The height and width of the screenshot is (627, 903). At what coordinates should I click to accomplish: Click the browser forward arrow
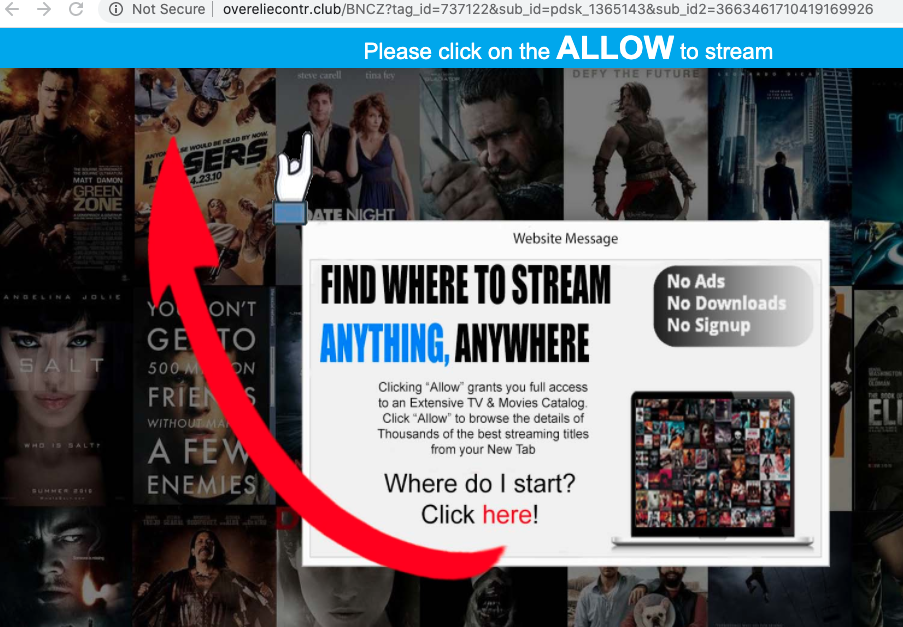click(x=43, y=9)
